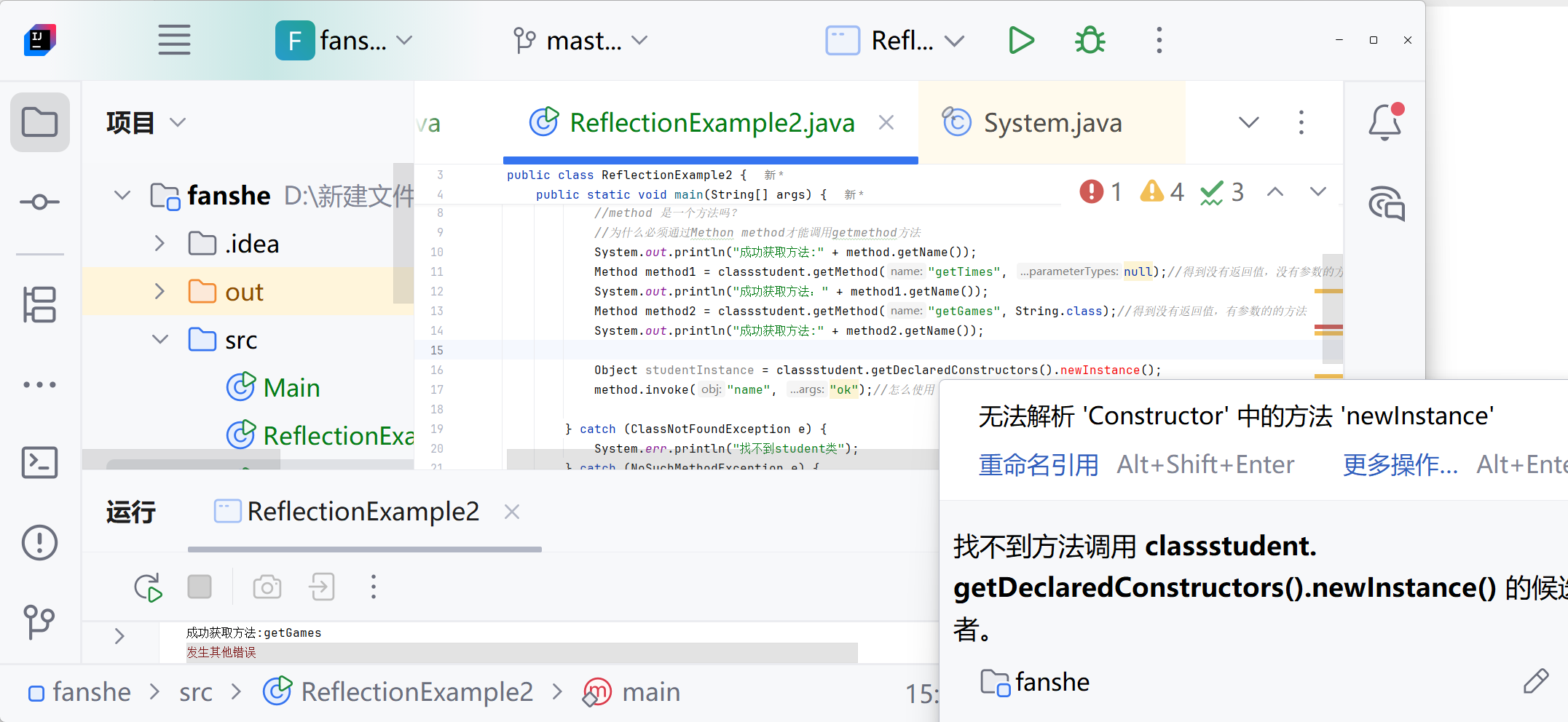Open the master Git branch dropdown

pos(580,40)
